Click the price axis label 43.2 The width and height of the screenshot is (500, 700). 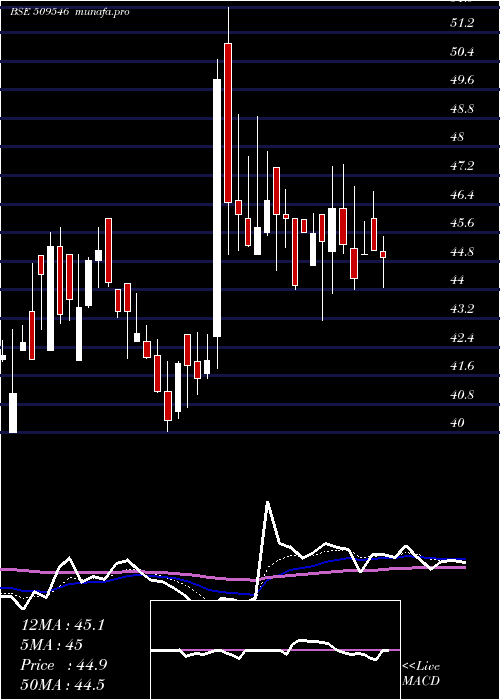click(x=462, y=309)
